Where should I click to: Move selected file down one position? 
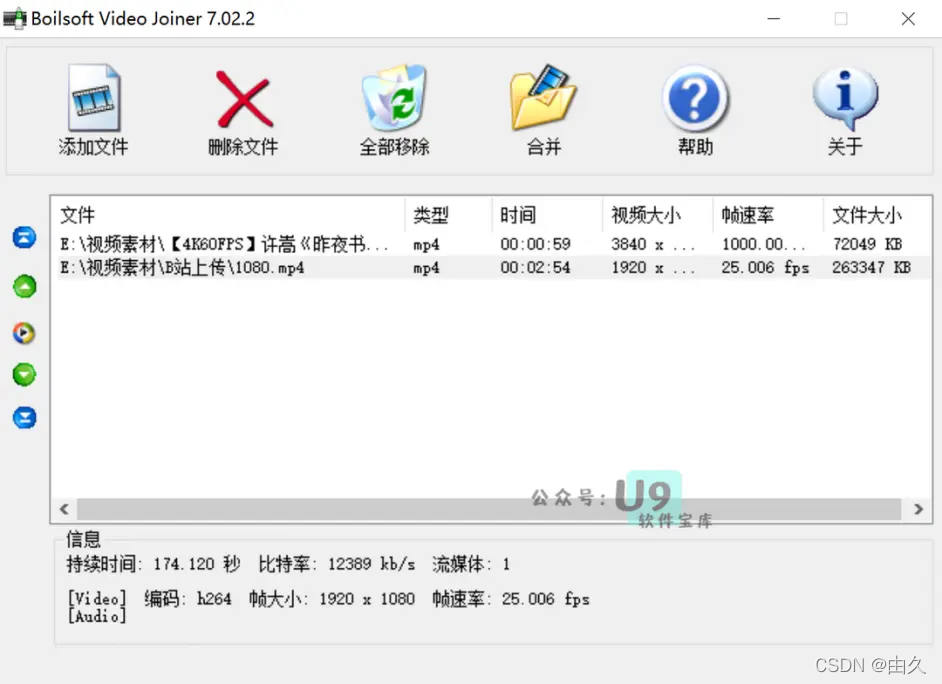pos(25,375)
